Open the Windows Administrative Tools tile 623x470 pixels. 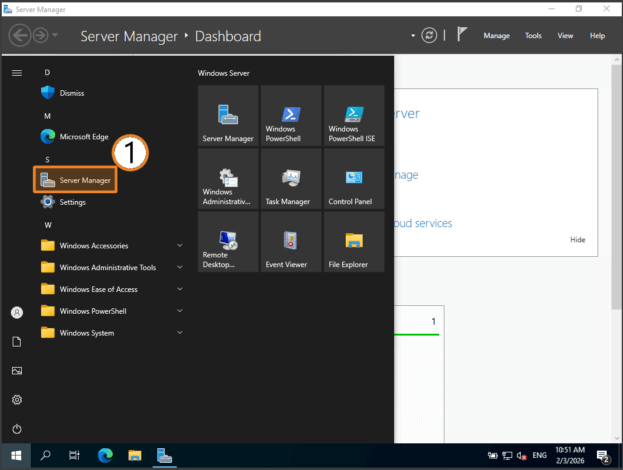(x=228, y=179)
